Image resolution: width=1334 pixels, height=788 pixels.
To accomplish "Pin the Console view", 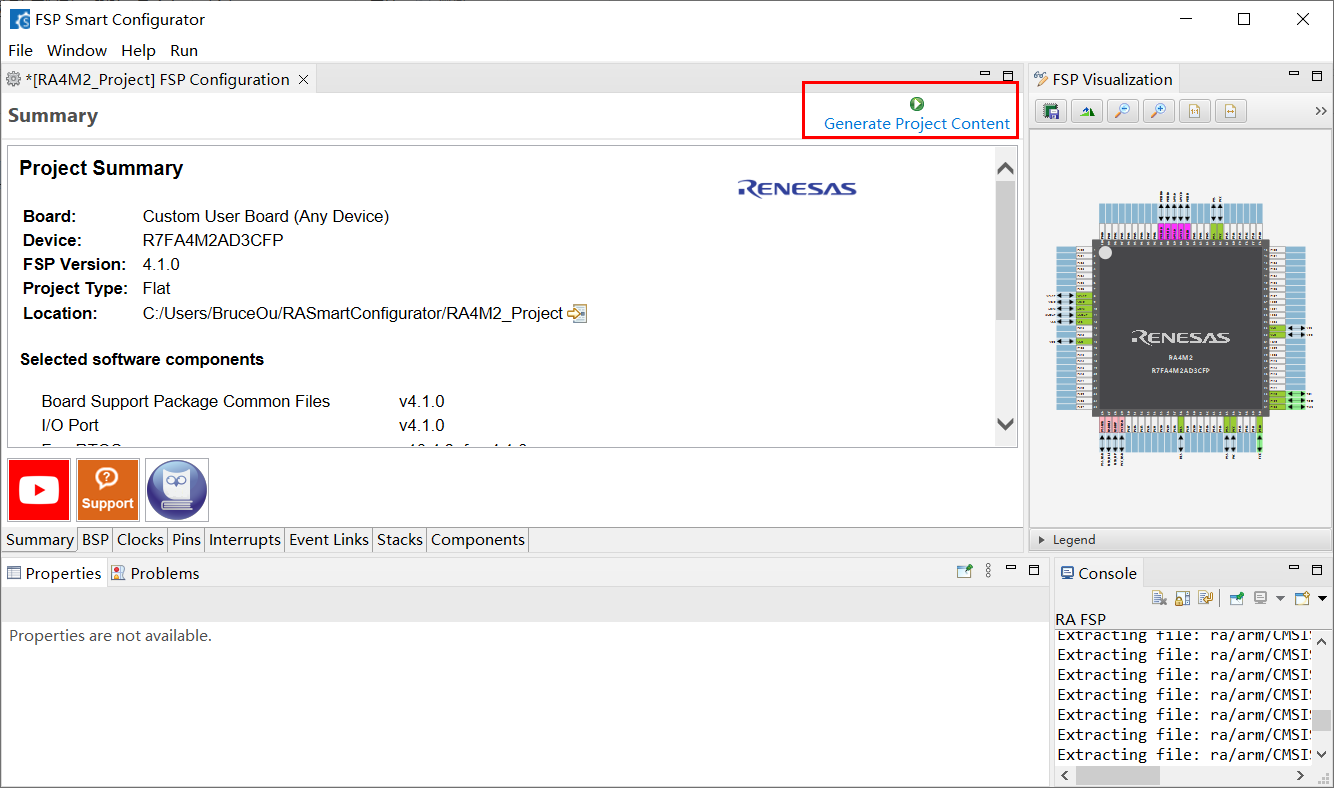I will tap(1237, 598).
